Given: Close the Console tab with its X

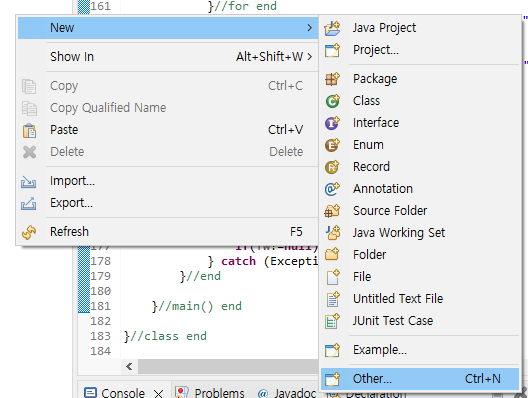Looking at the screenshot, I should (x=158, y=393).
